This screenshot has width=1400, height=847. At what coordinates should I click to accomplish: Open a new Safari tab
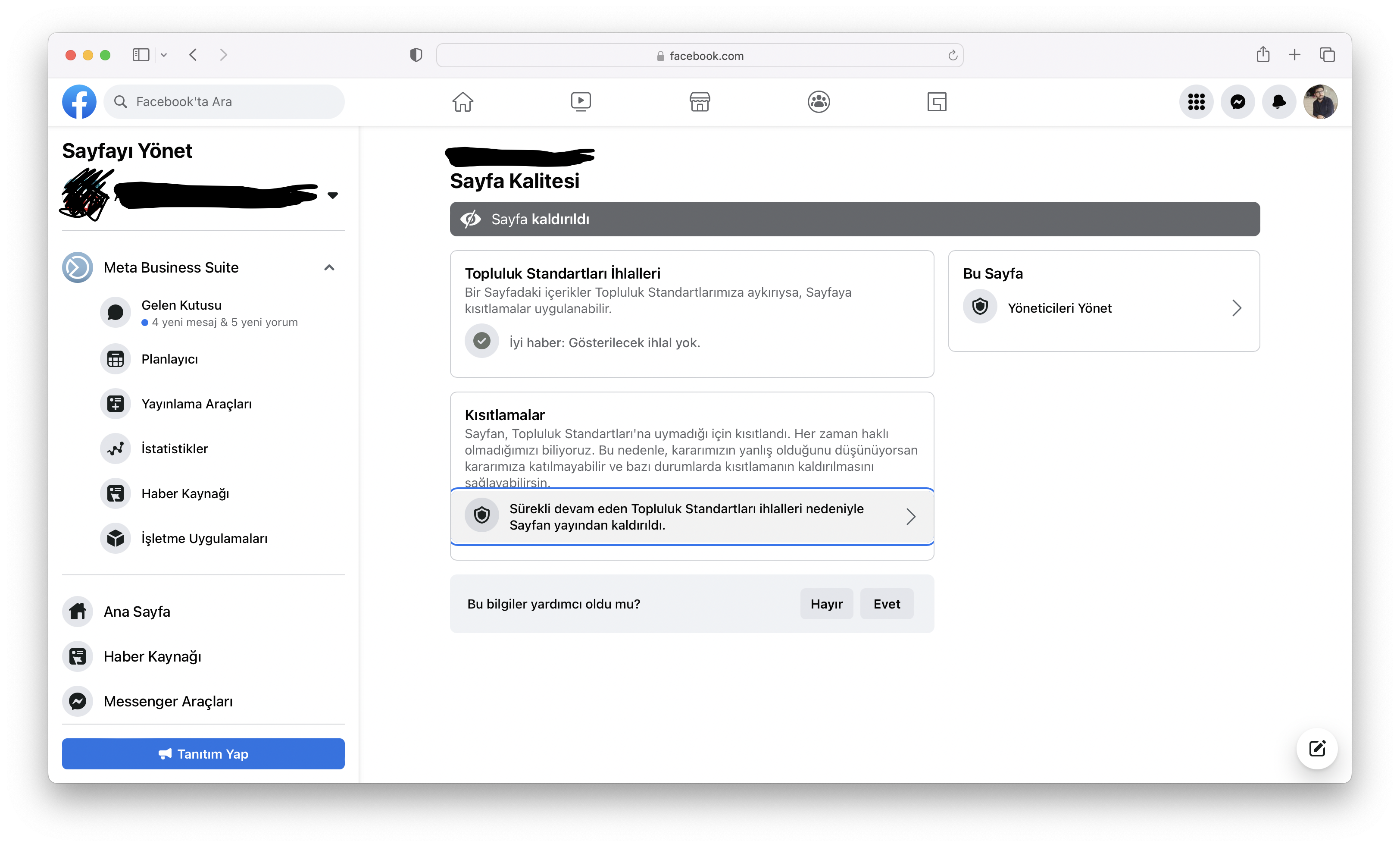1294,55
